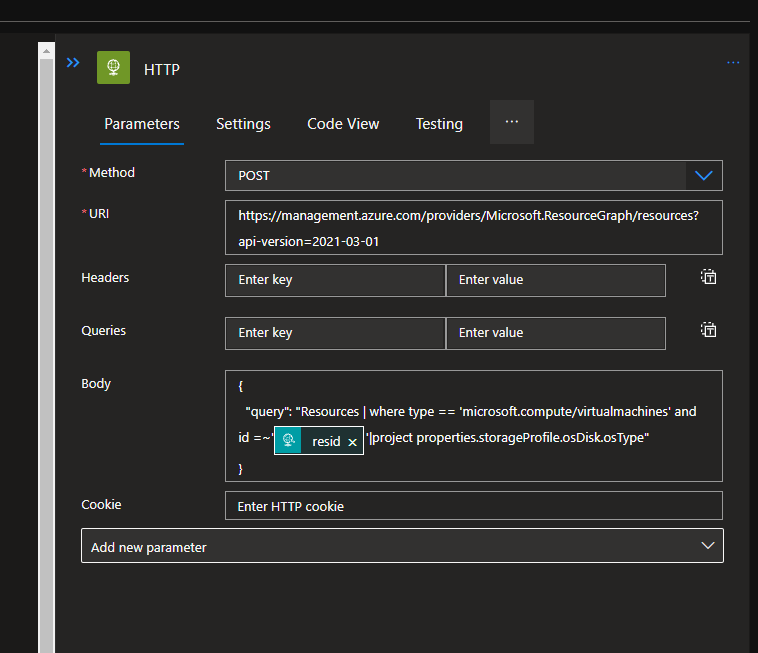Click the Headers Enter value field
This screenshot has height=653, width=758.
[556, 280]
